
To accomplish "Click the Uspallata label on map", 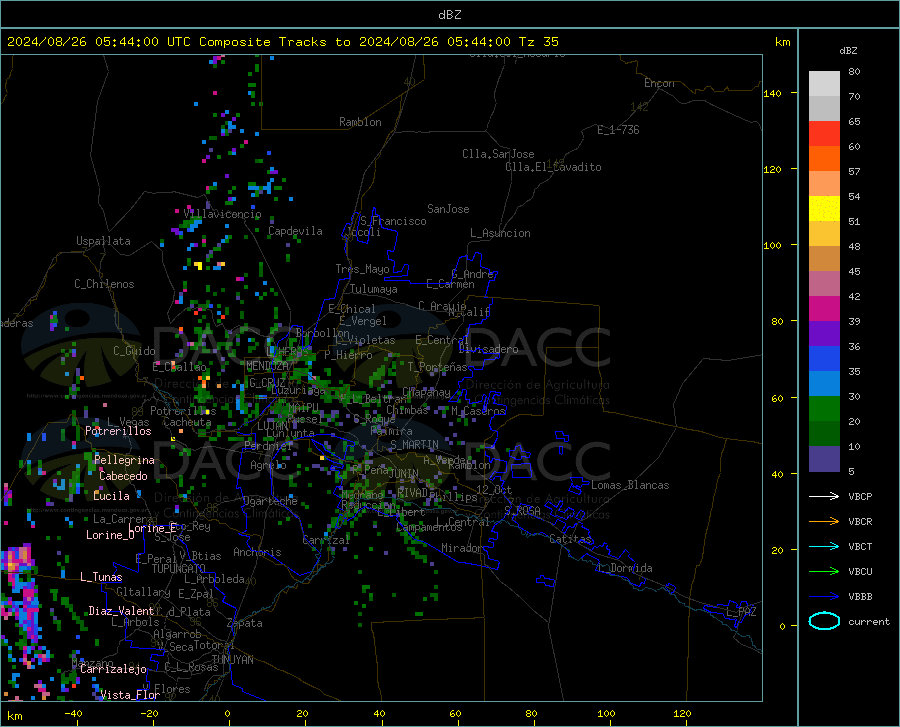I will tap(103, 241).
